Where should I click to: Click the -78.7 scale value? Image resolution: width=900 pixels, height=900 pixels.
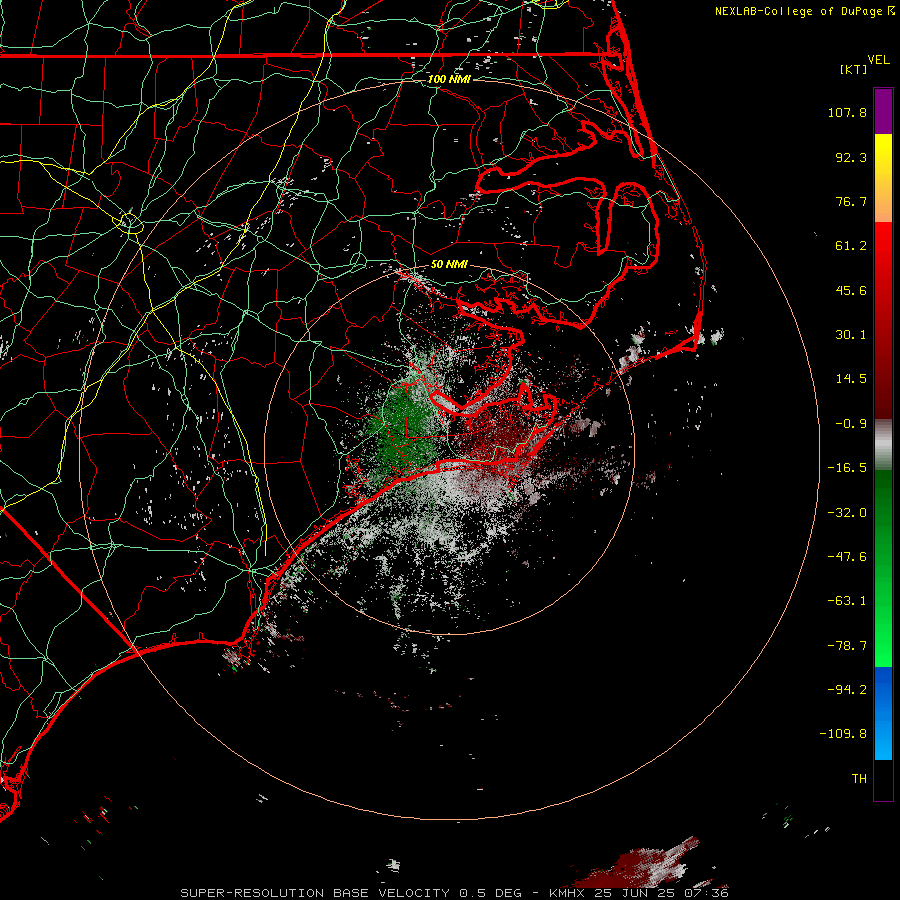tap(847, 646)
